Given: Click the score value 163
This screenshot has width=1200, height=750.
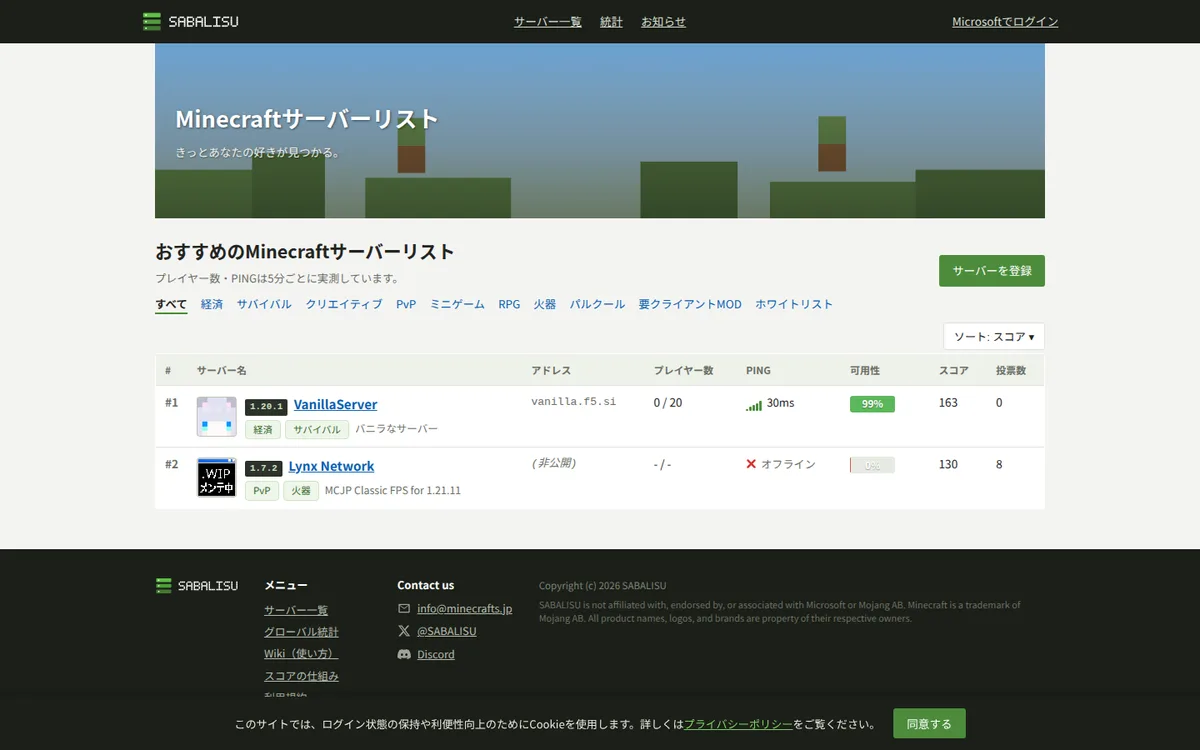Looking at the screenshot, I should pyautogui.click(x=948, y=403).
